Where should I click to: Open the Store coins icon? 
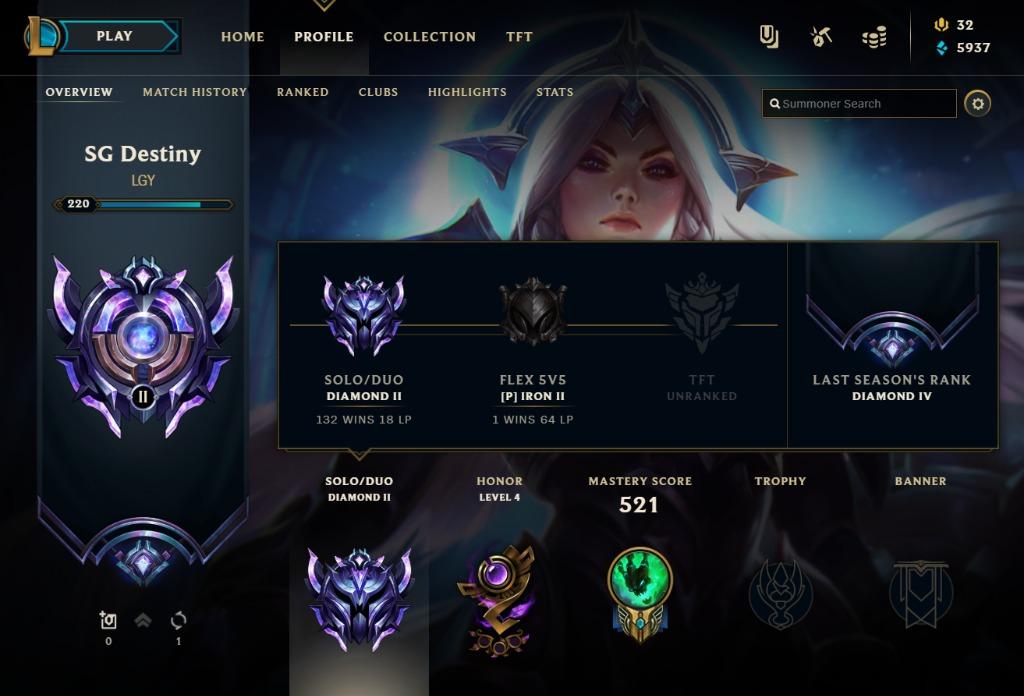point(874,37)
